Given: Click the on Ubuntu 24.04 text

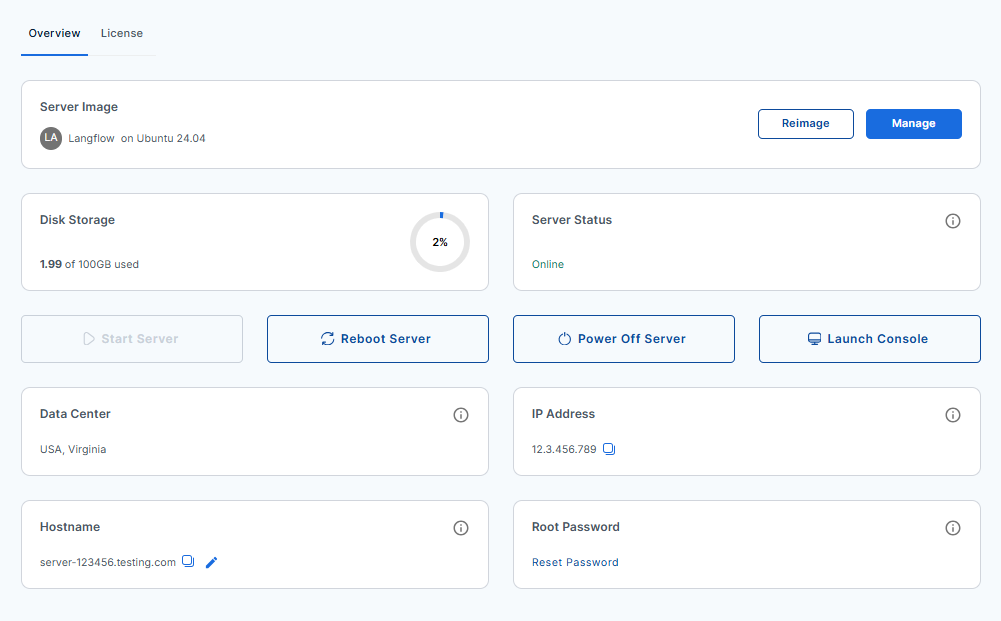Looking at the screenshot, I should (x=163, y=138).
